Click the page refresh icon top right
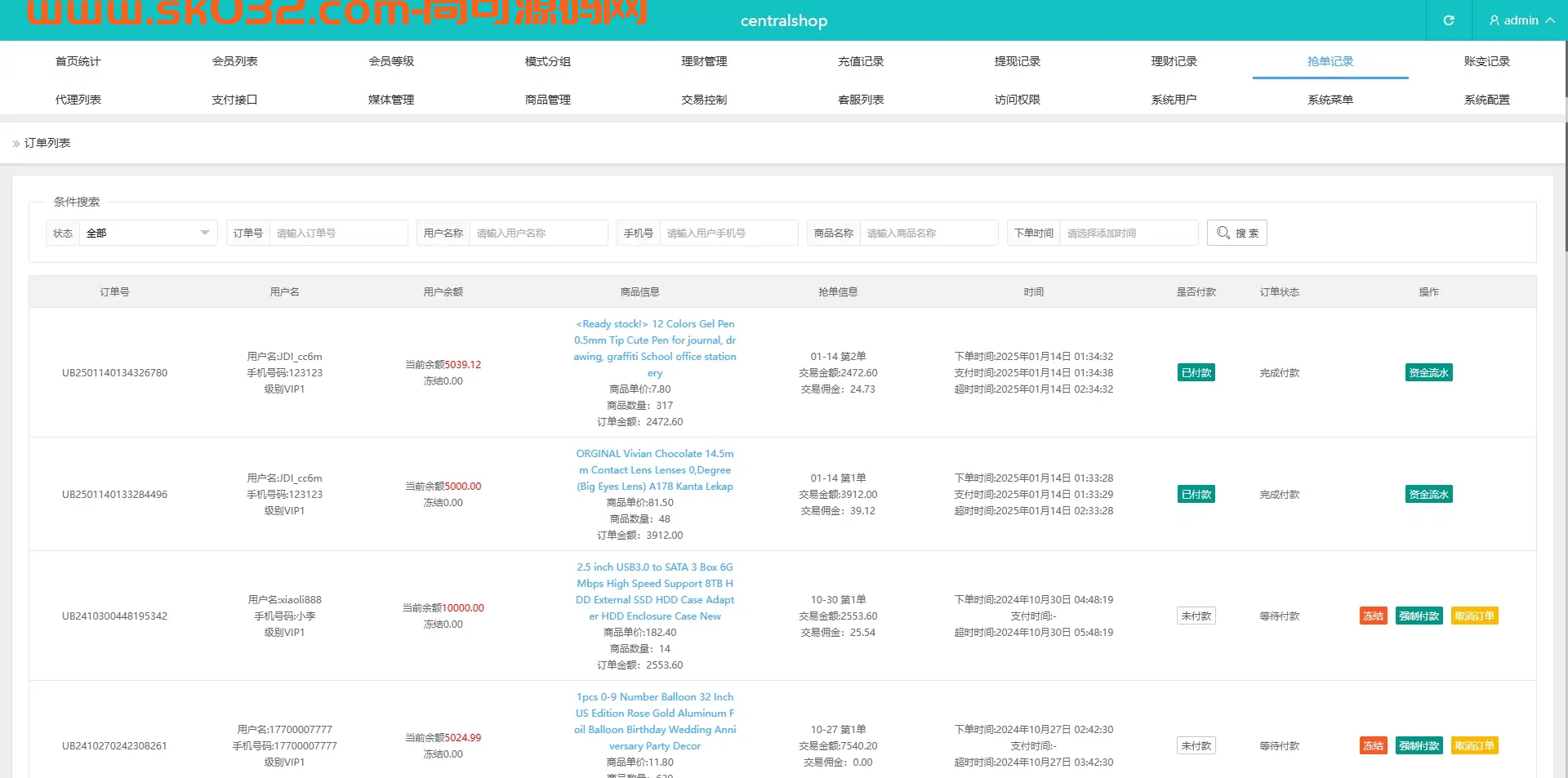The height and width of the screenshot is (778, 1568). point(1450,20)
